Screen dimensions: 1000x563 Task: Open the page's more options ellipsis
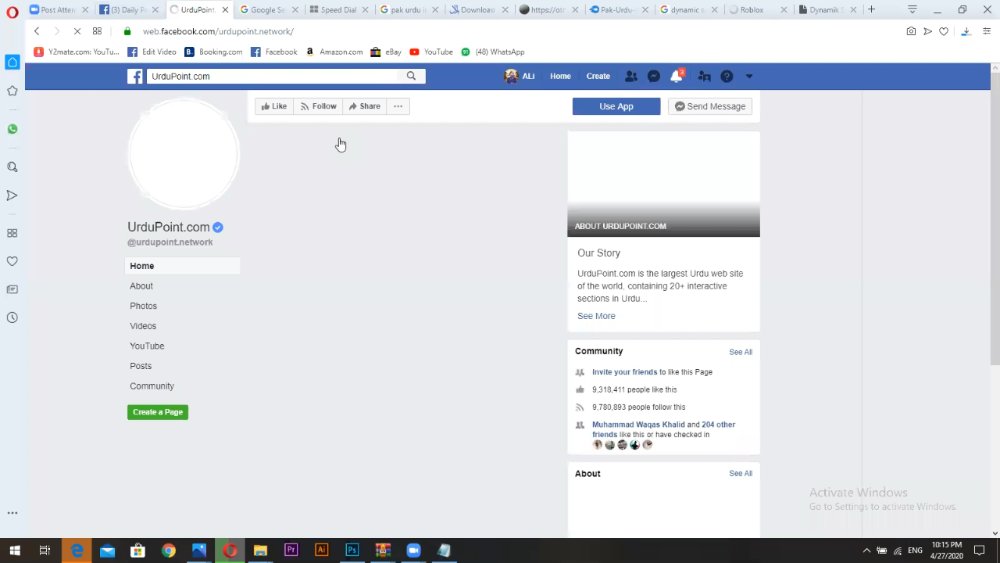(398, 106)
